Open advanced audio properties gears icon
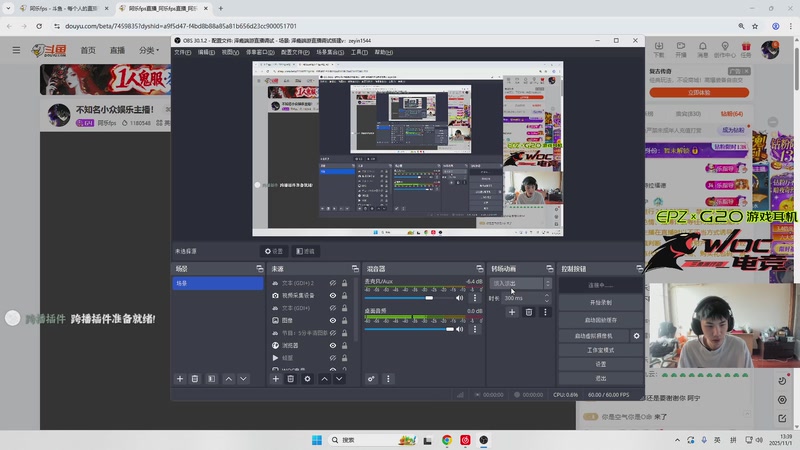This screenshot has width=800, height=450. 371,379
